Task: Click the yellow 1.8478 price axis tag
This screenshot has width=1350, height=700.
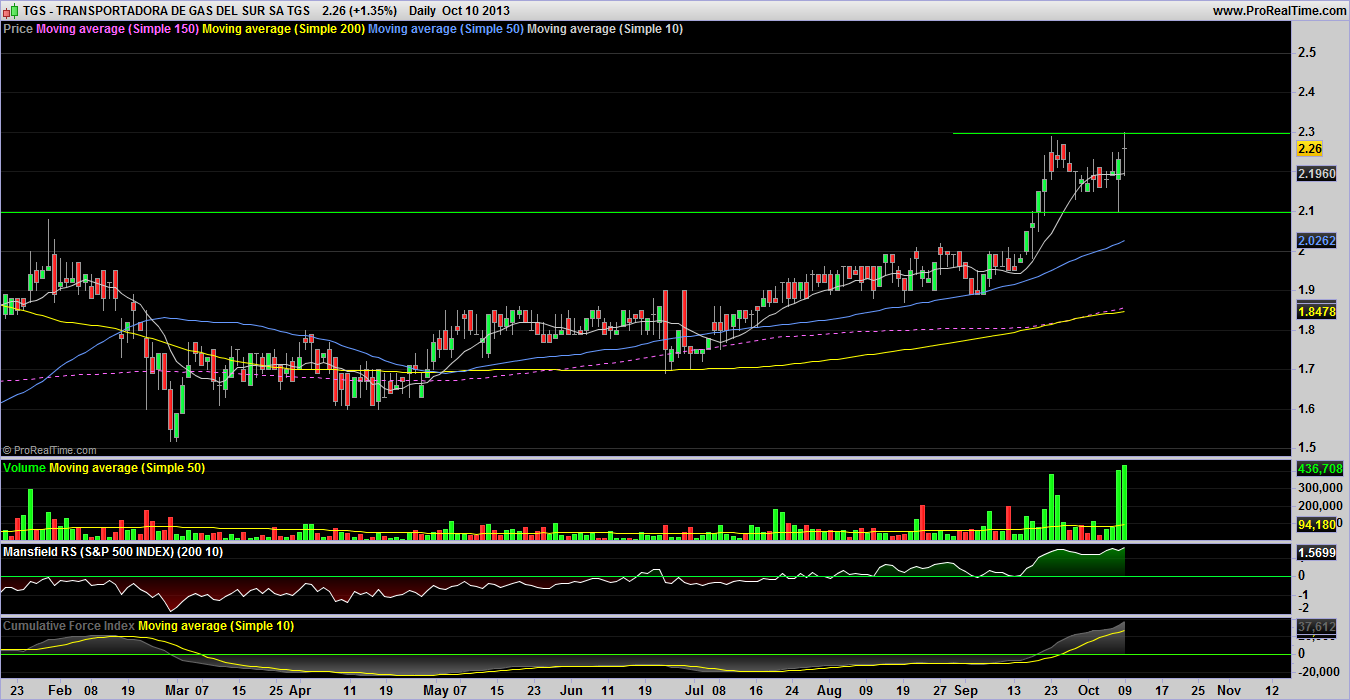Action: [1316, 312]
